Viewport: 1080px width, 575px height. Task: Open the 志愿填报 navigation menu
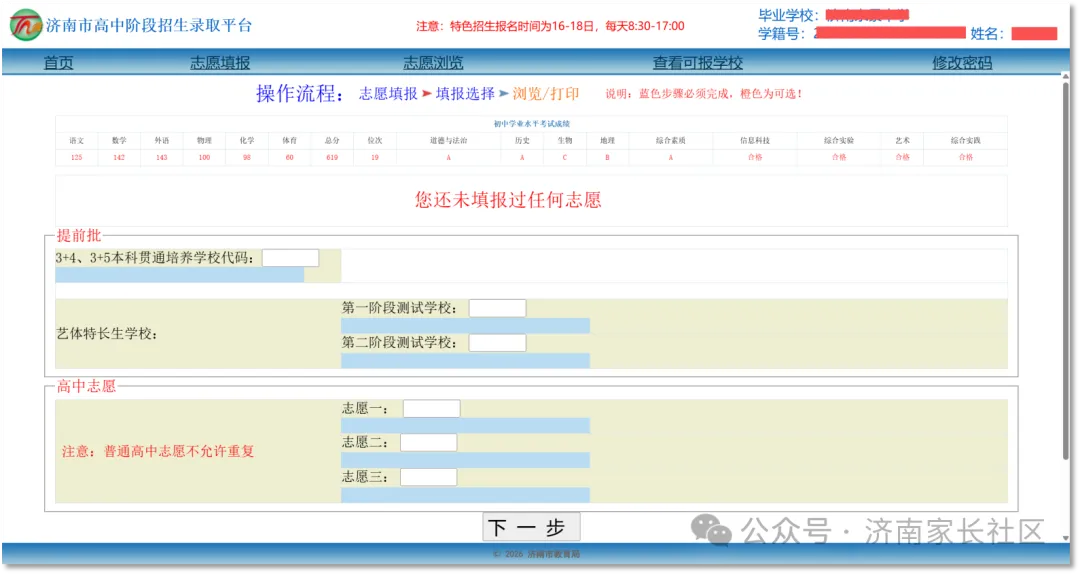click(x=220, y=63)
